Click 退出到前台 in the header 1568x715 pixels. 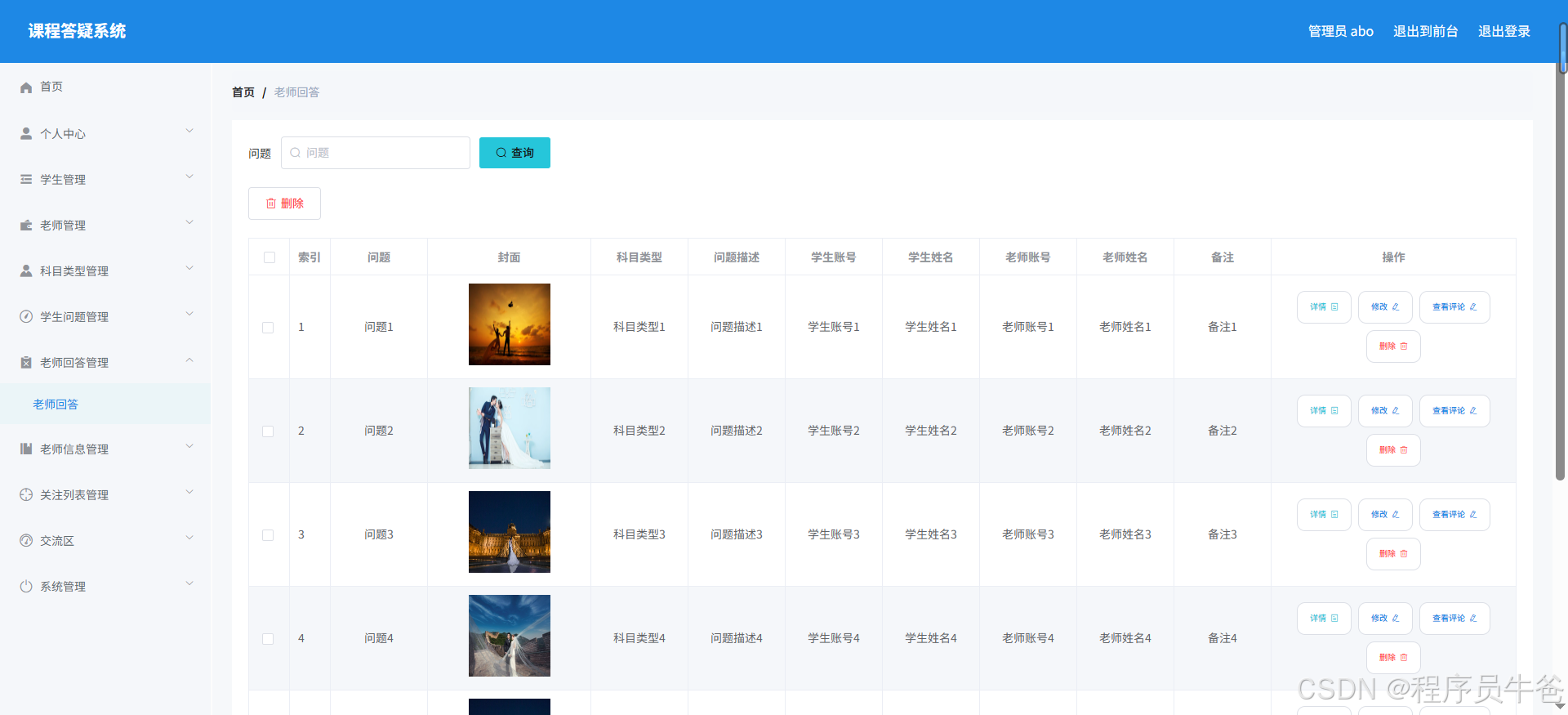(1426, 31)
